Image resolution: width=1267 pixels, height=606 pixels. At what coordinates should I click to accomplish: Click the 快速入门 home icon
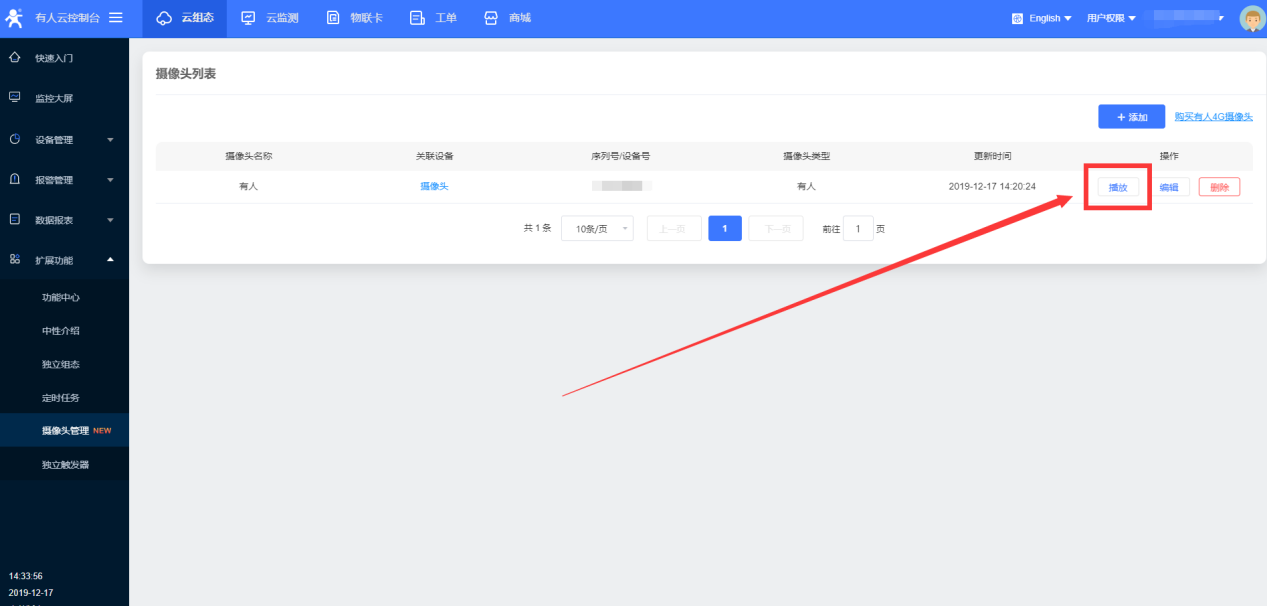(15, 58)
